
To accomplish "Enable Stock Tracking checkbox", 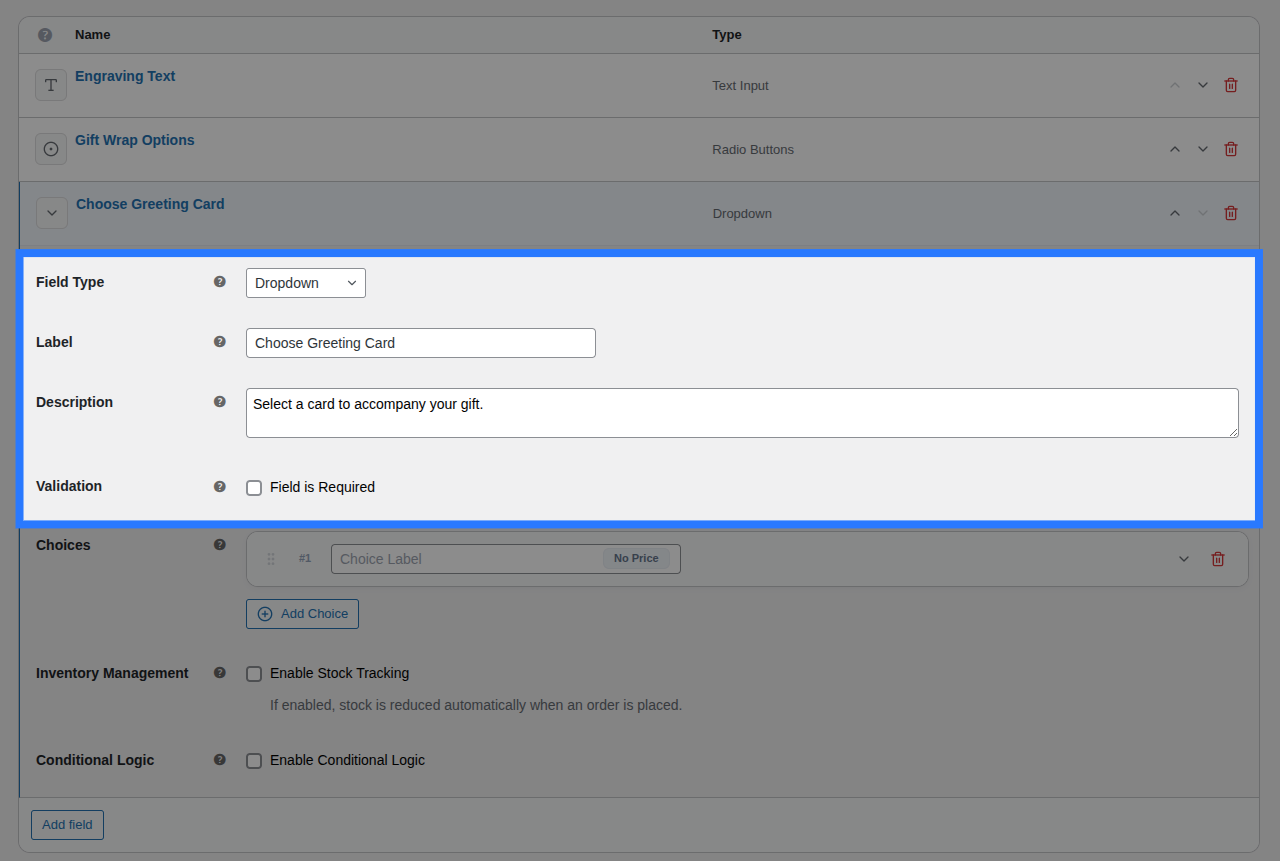I will [254, 674].
